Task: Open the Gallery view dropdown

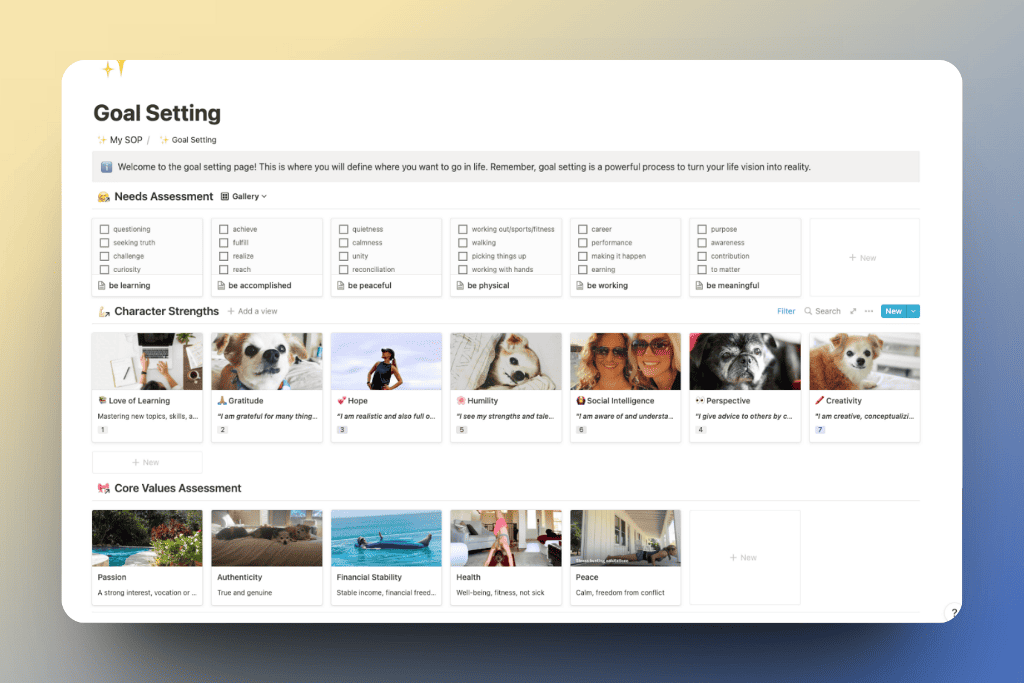Action: coord(244,197)
